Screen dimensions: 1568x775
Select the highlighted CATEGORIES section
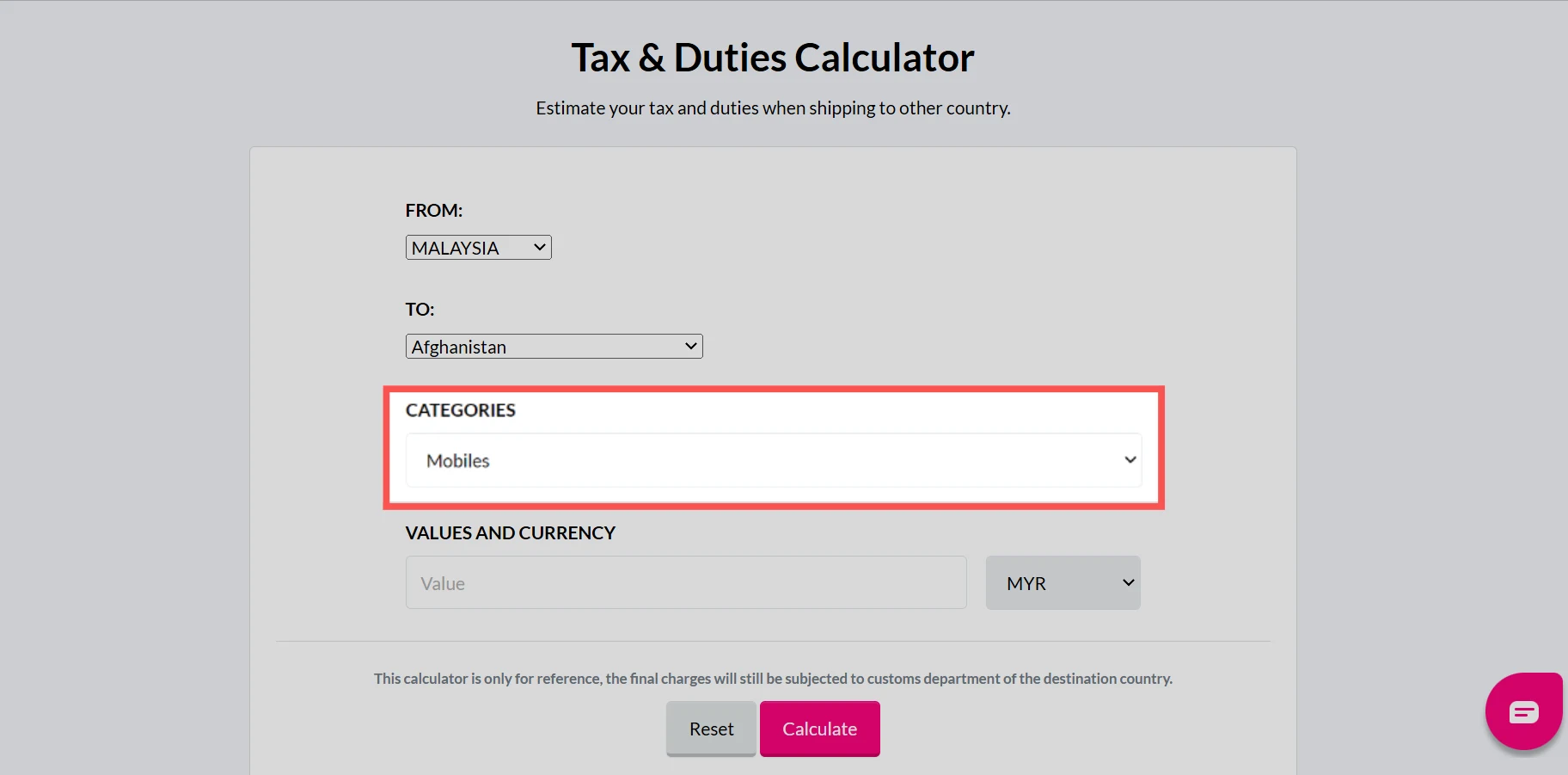pos(772,447)
